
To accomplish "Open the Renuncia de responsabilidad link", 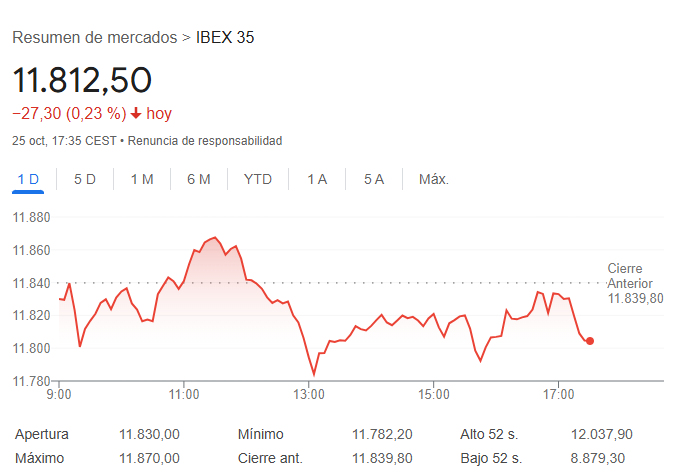I will (x=205, y=141).
